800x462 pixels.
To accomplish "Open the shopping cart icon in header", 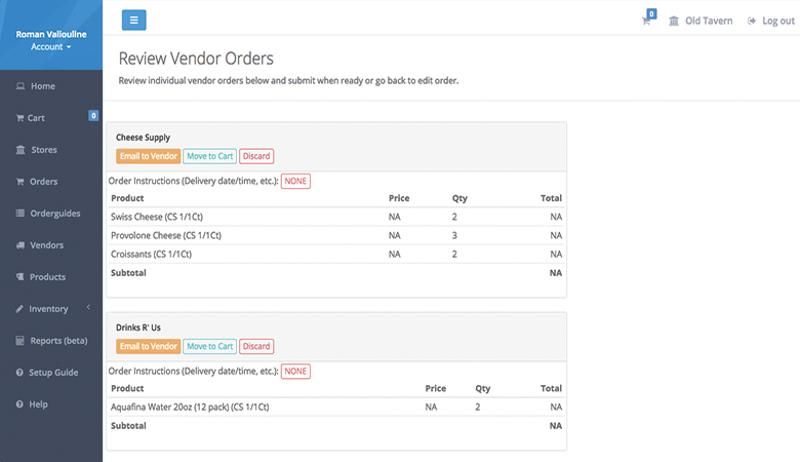I will (647, 21).
